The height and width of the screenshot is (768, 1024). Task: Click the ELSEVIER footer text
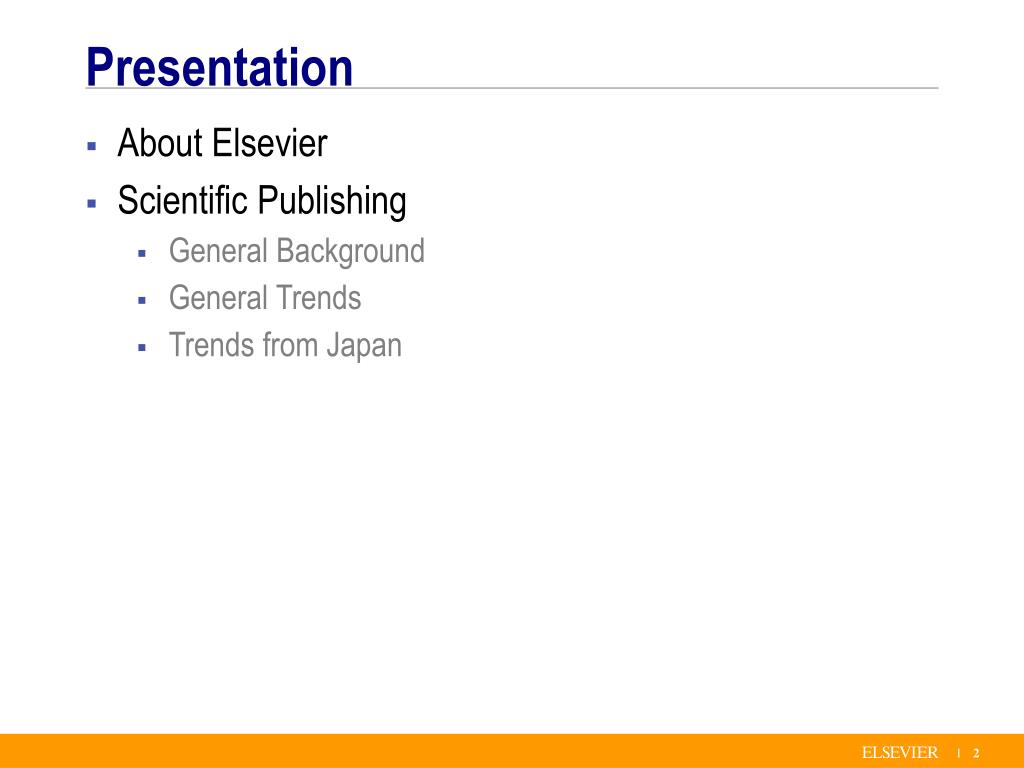899,752
